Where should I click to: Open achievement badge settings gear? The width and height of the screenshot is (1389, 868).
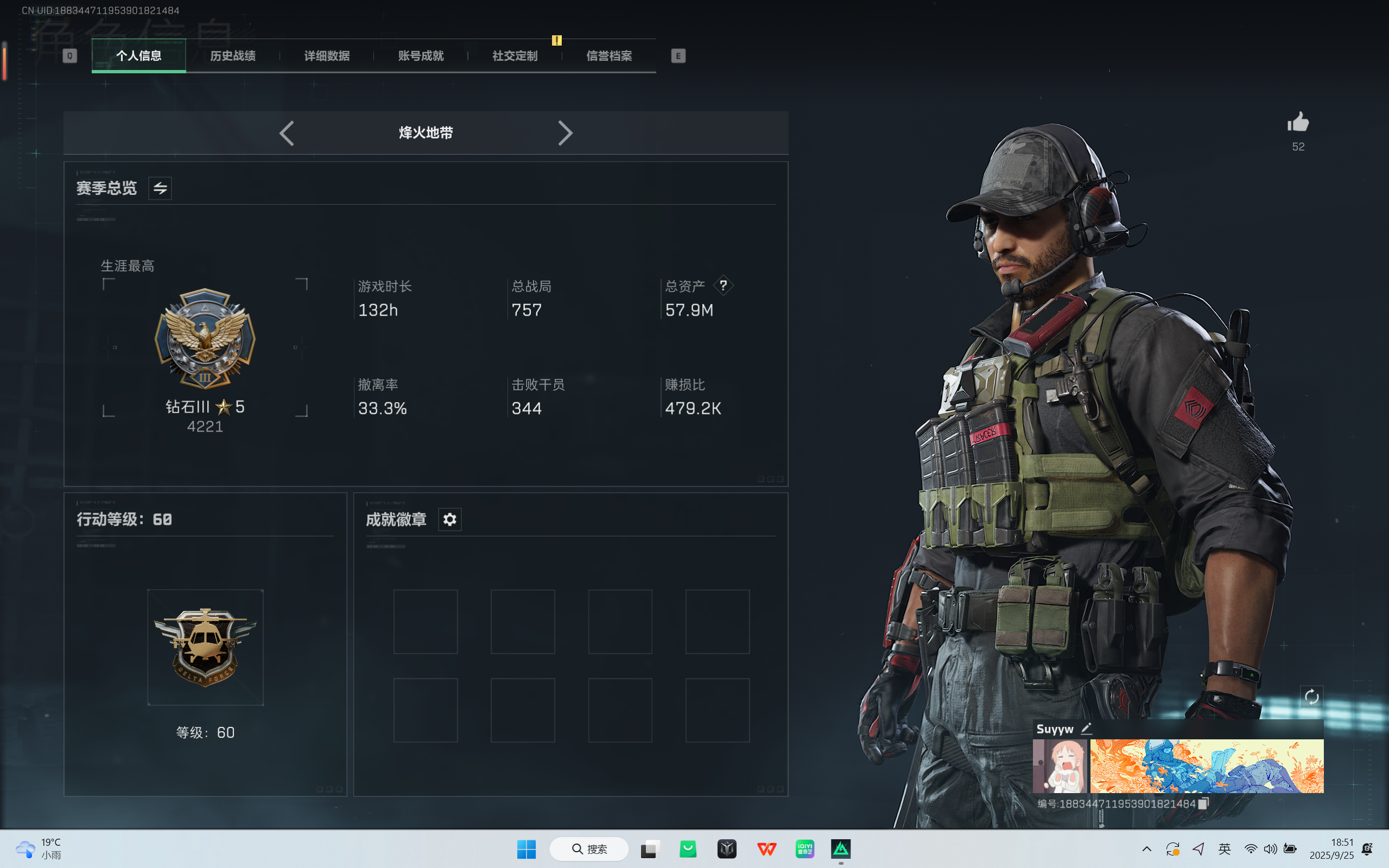pos(449,519)
